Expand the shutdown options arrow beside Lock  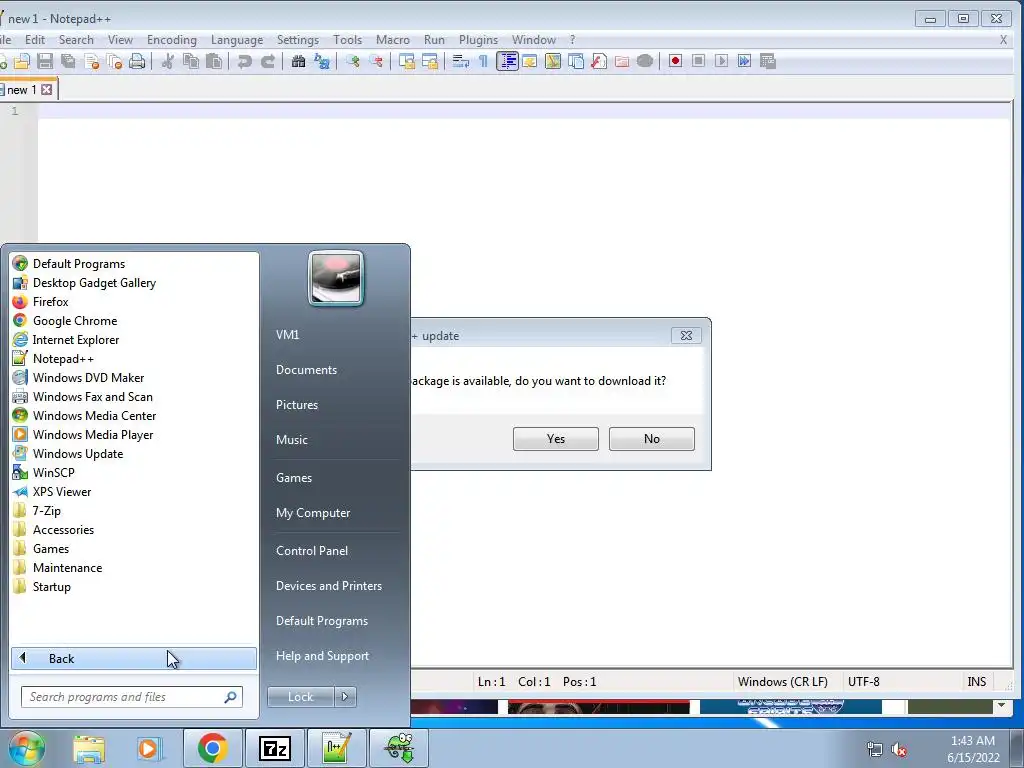pos(345,697)
